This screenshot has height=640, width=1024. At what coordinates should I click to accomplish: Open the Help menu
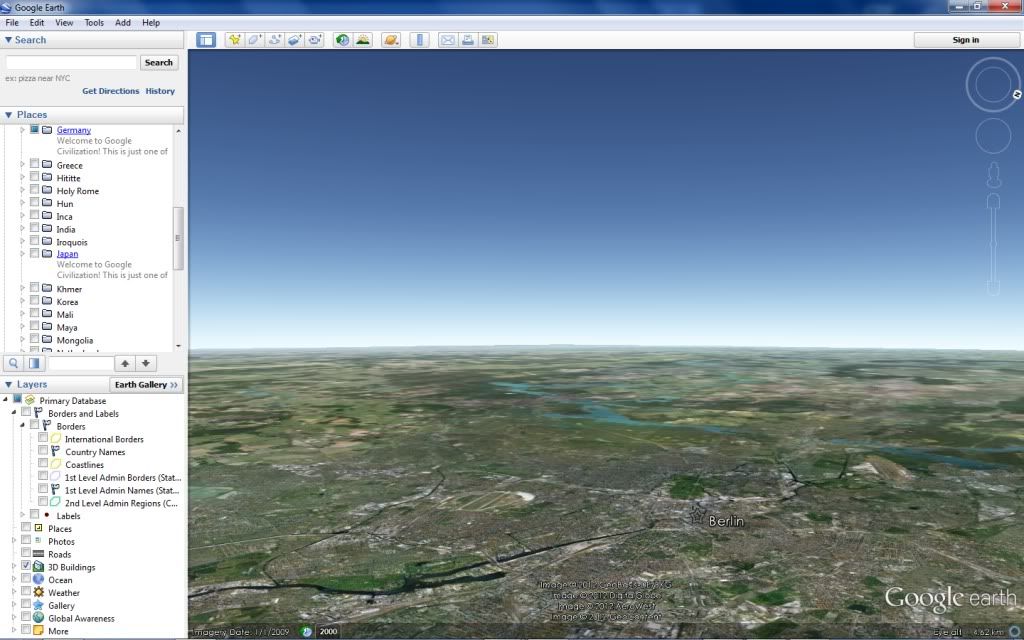(151, 22)
